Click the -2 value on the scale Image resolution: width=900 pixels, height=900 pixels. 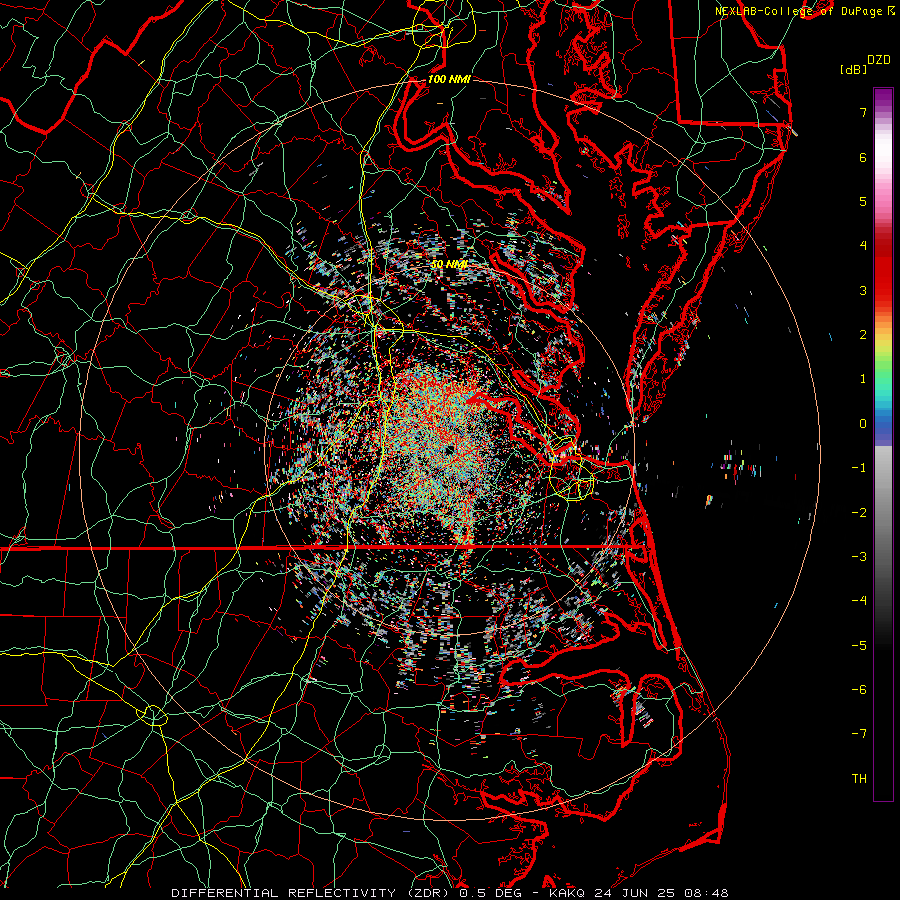click(x=859, y=513)
